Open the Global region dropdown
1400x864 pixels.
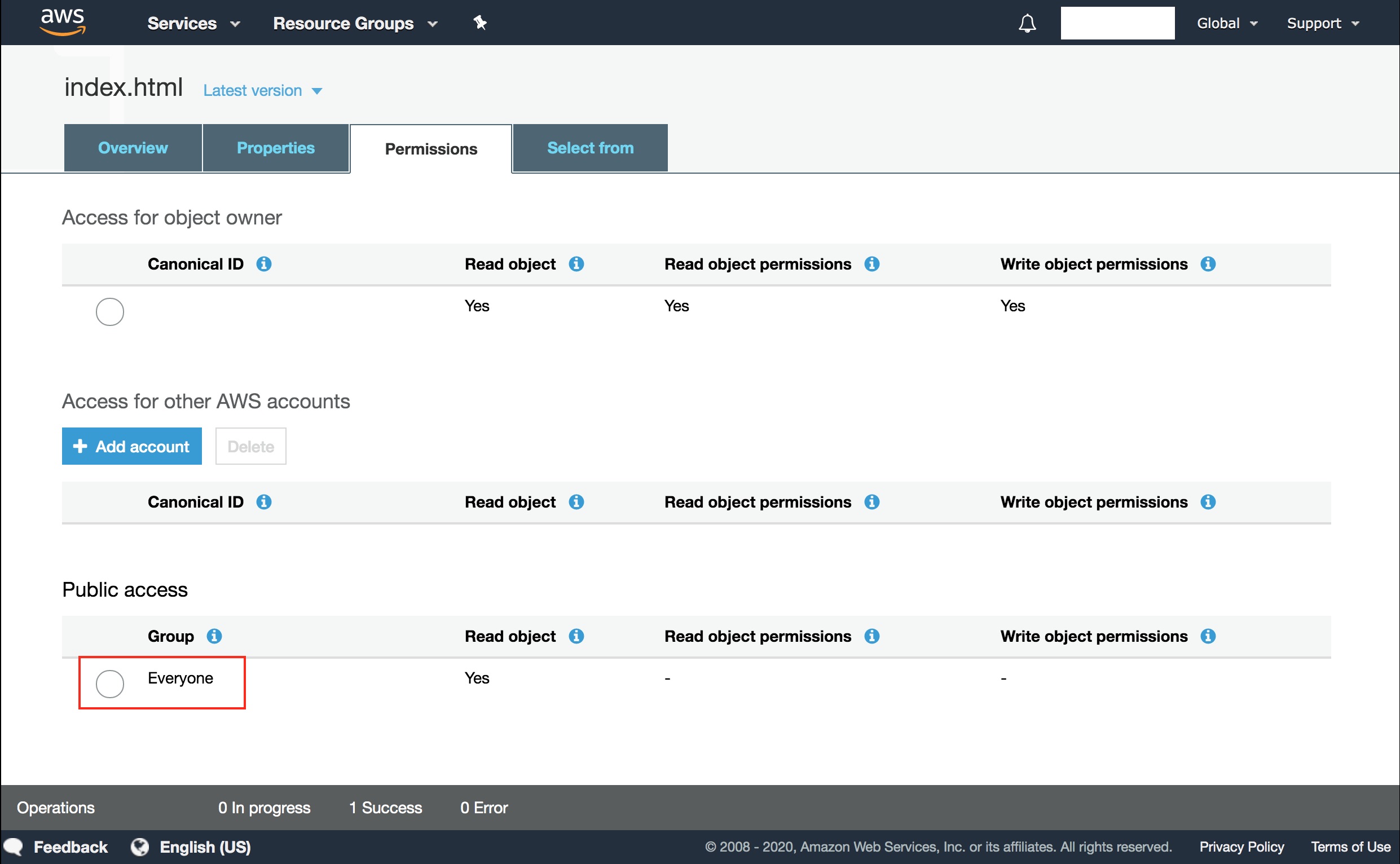[x=1227, y=24]
